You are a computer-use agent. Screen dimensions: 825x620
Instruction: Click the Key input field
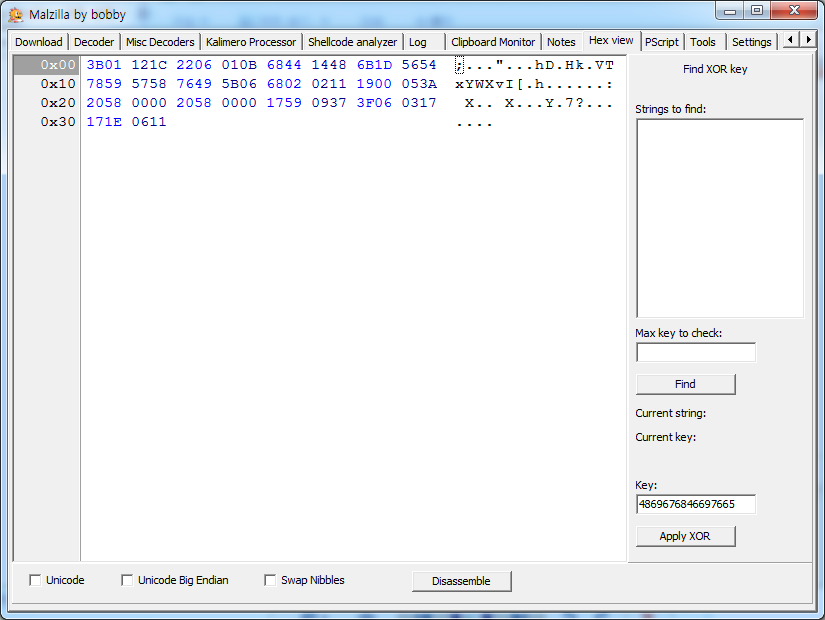[x=695, y=504]
